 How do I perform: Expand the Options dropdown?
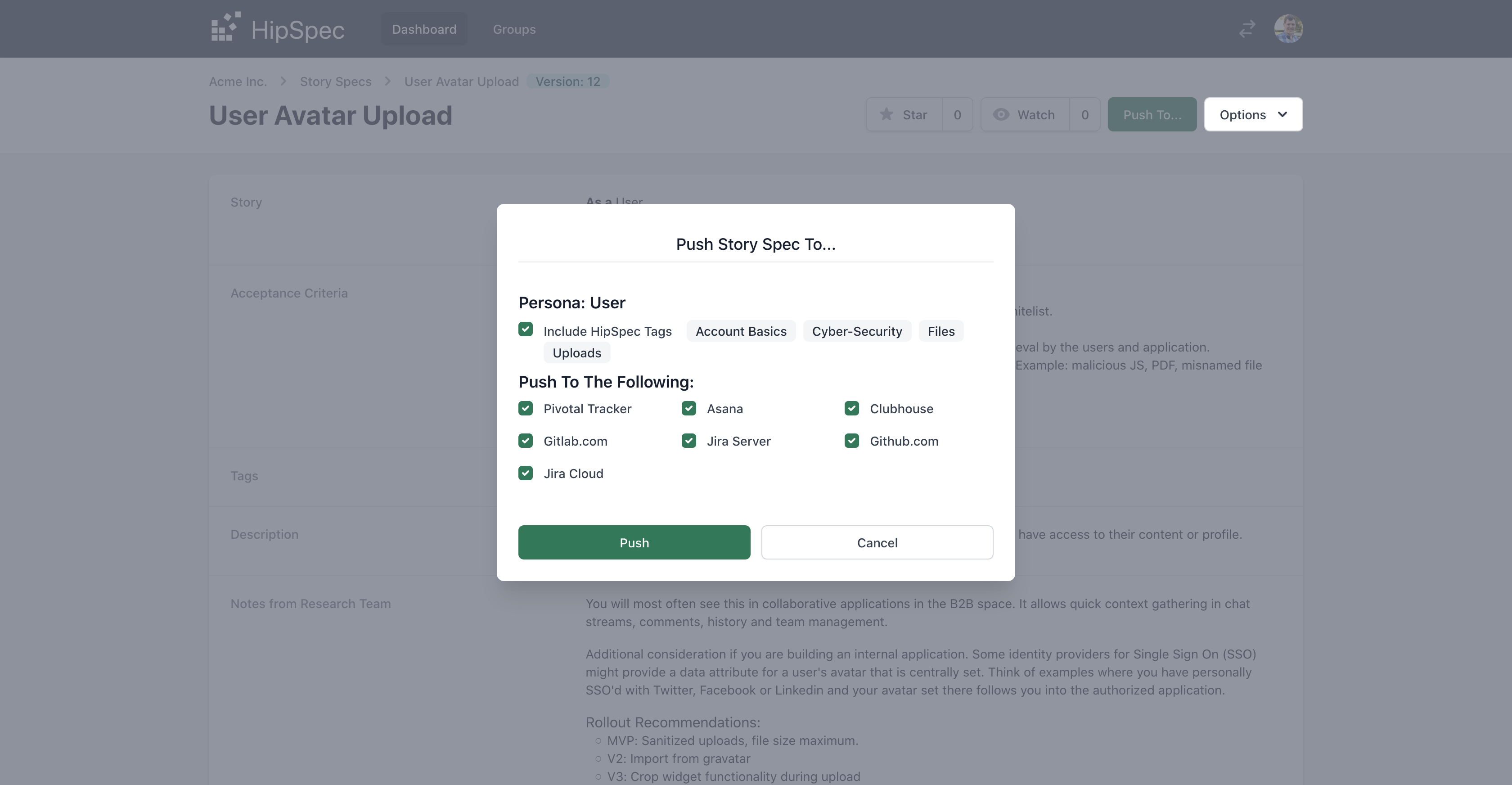pyautogui.click(x=1253, y=114)
